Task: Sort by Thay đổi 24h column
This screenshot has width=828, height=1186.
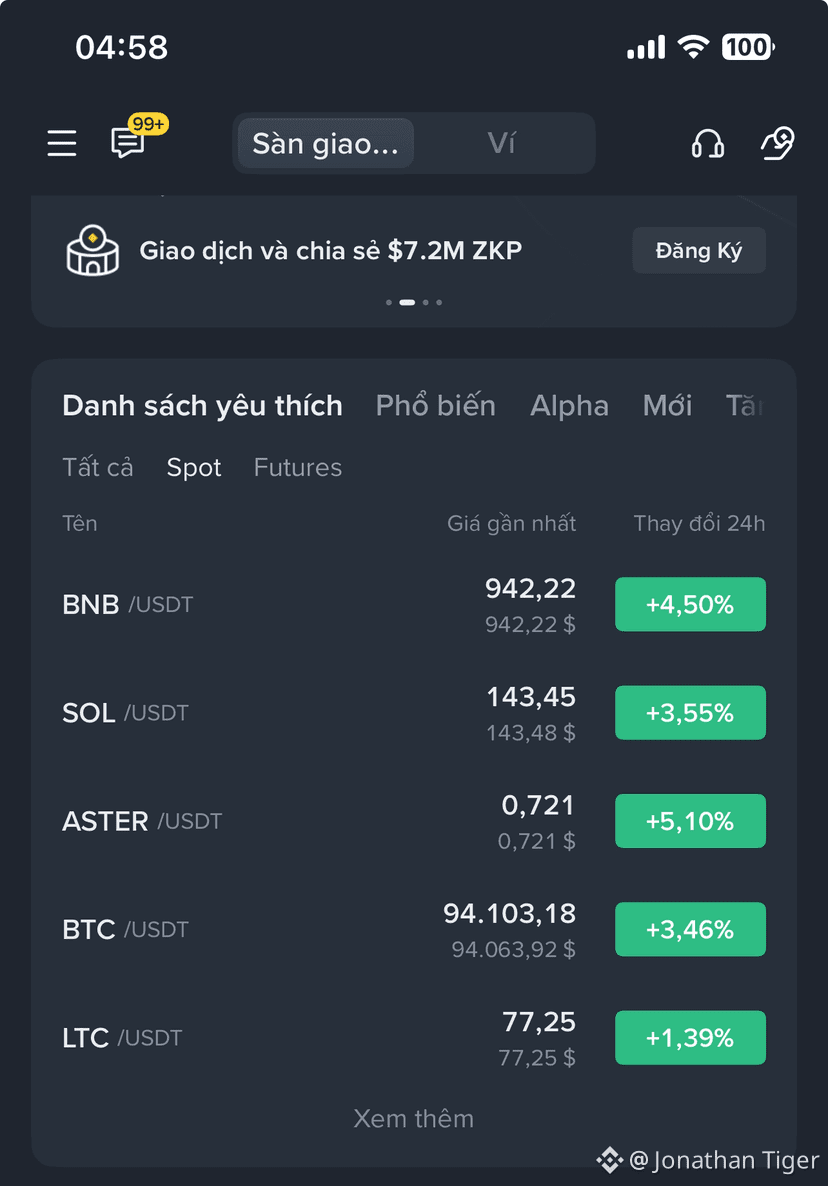Action: [x=699, y=523]
